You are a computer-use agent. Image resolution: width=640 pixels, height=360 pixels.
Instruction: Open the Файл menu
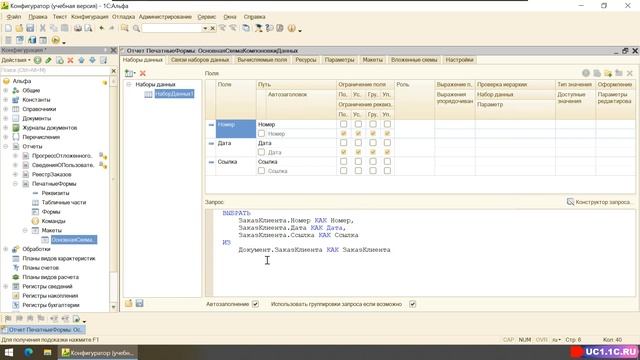(x=14, y=17)
